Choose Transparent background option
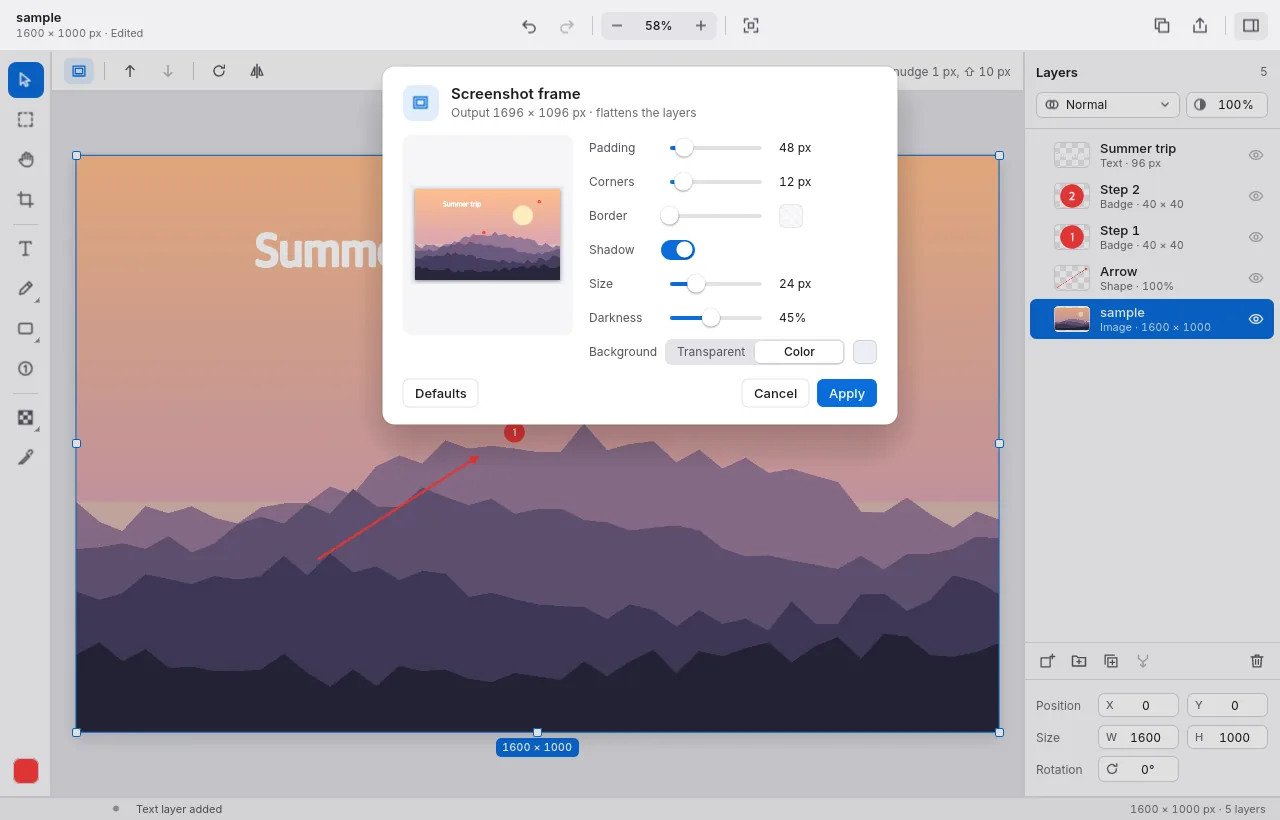Image resolution: width=1280 pixels, height=820 pixels. point(711,352)
